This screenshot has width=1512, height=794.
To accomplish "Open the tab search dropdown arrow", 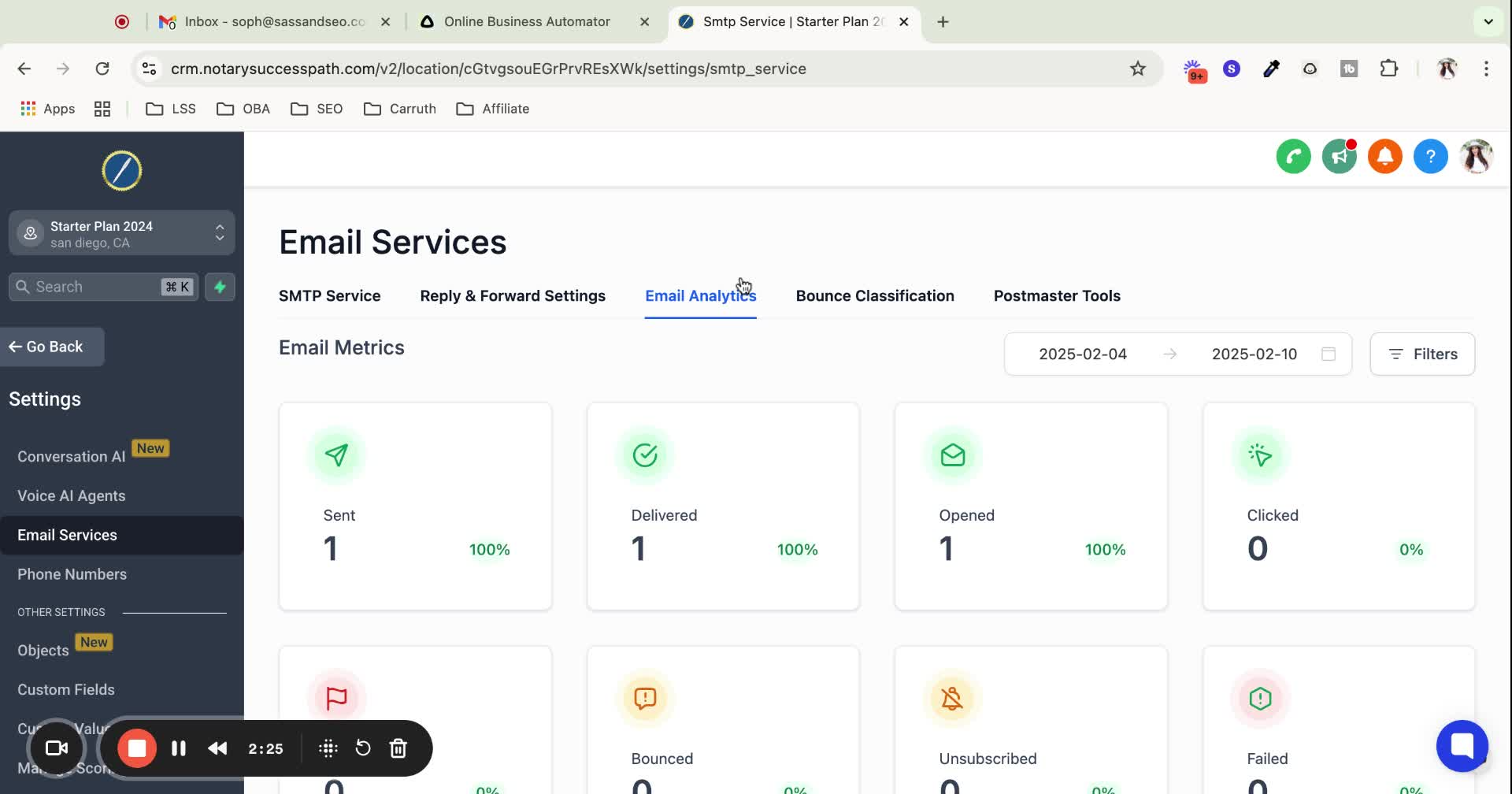I will tap(1488, 21).
